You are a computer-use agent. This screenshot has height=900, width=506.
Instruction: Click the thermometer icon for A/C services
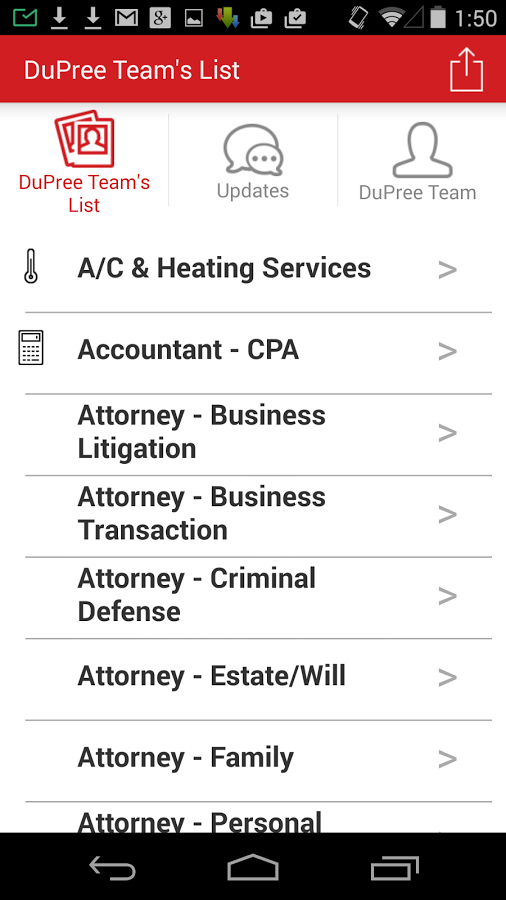[31, 266]
